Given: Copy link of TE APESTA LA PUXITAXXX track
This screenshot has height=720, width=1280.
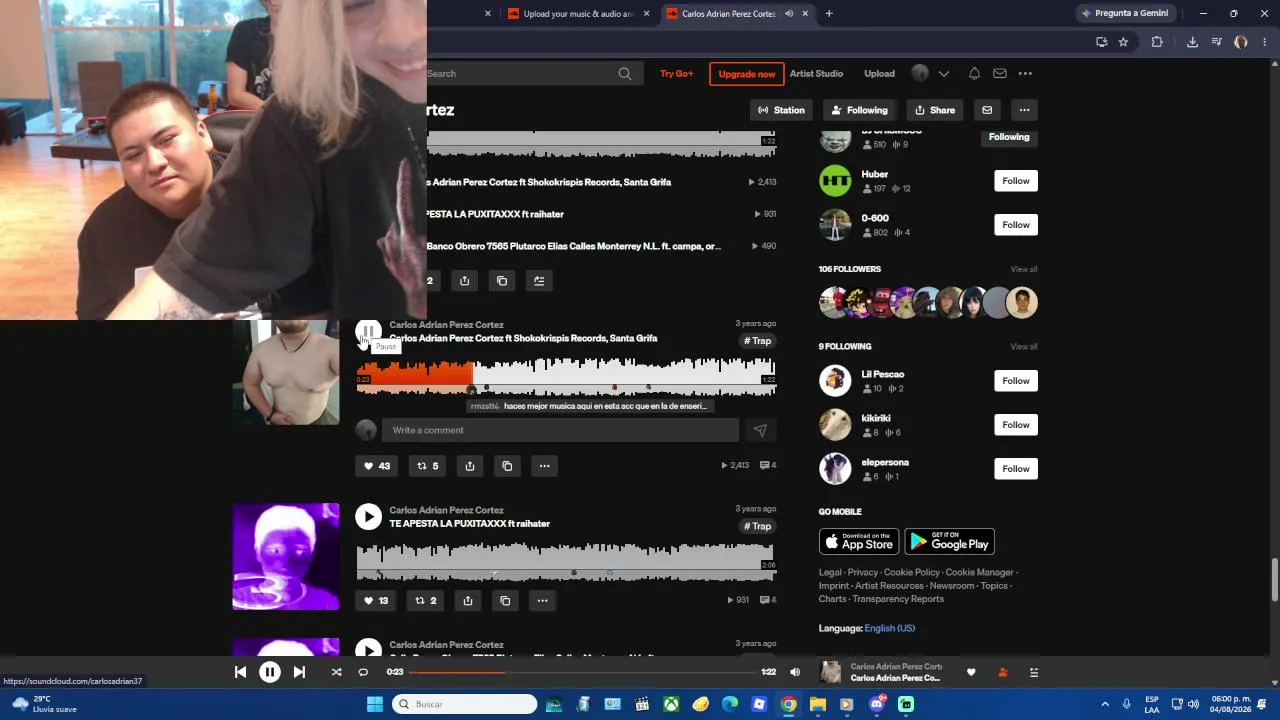Looking at the screenshot, I should 505,601.
